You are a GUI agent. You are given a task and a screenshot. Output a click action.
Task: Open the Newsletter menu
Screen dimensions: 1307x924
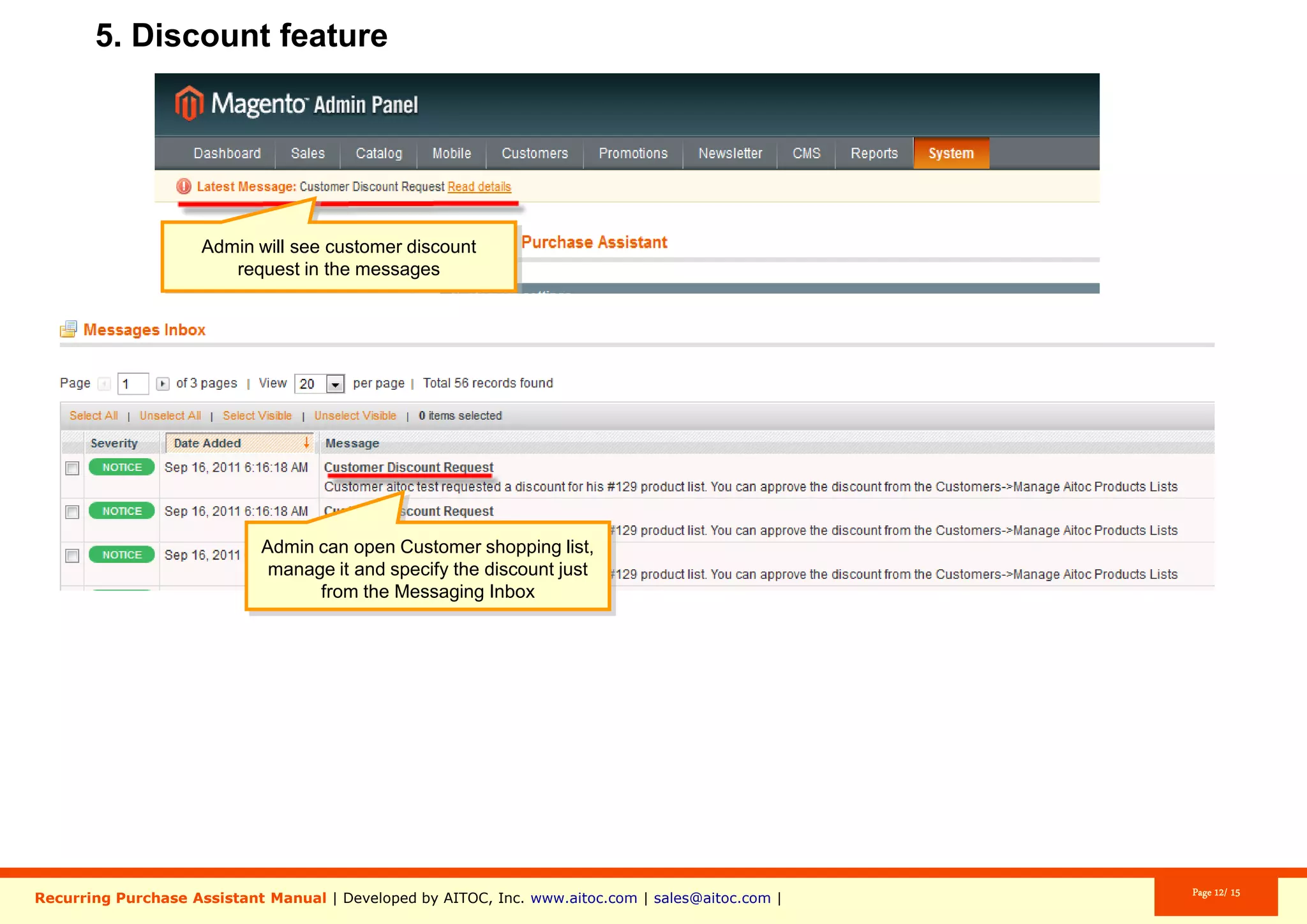[730, 153]
